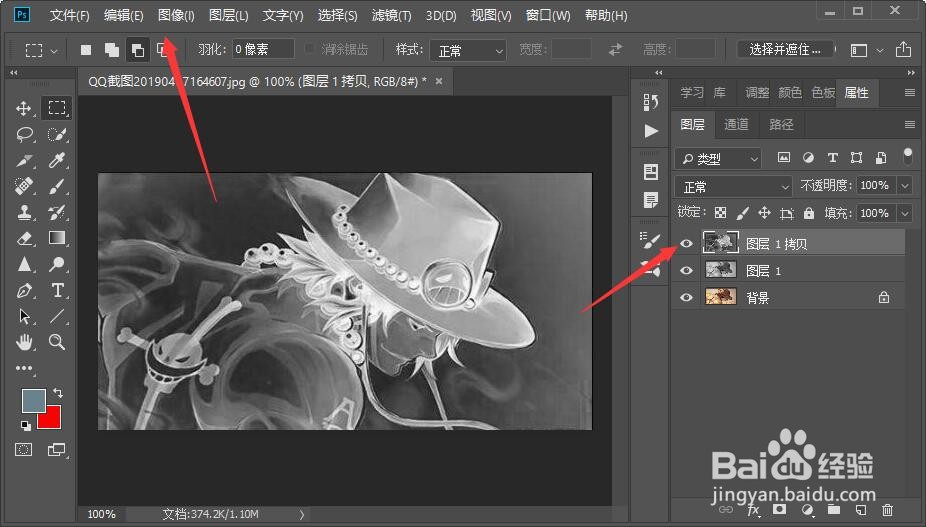Toggle lock transparent pixels
Image resolution: width=926 pixels, height=527 pixels.
pyautogui.click(x=720, y=213)
